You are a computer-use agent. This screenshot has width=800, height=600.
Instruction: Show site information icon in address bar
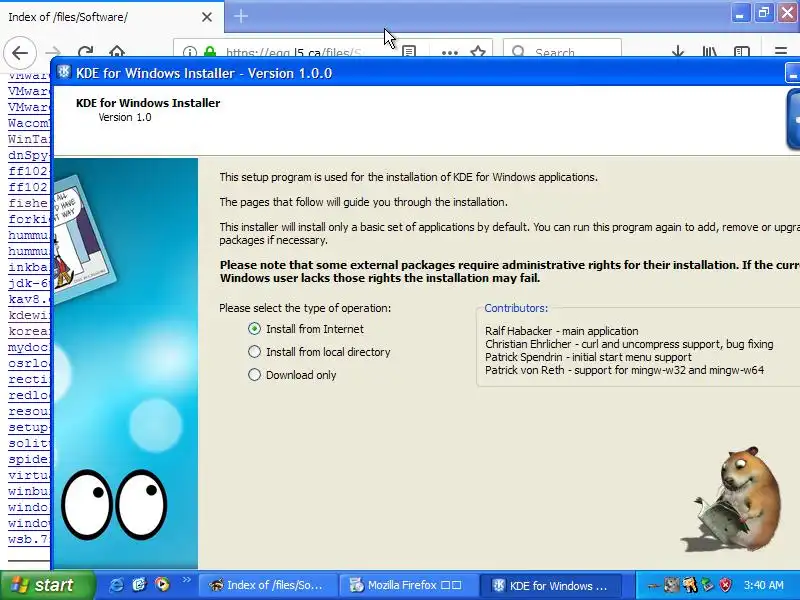click(190, 52)
